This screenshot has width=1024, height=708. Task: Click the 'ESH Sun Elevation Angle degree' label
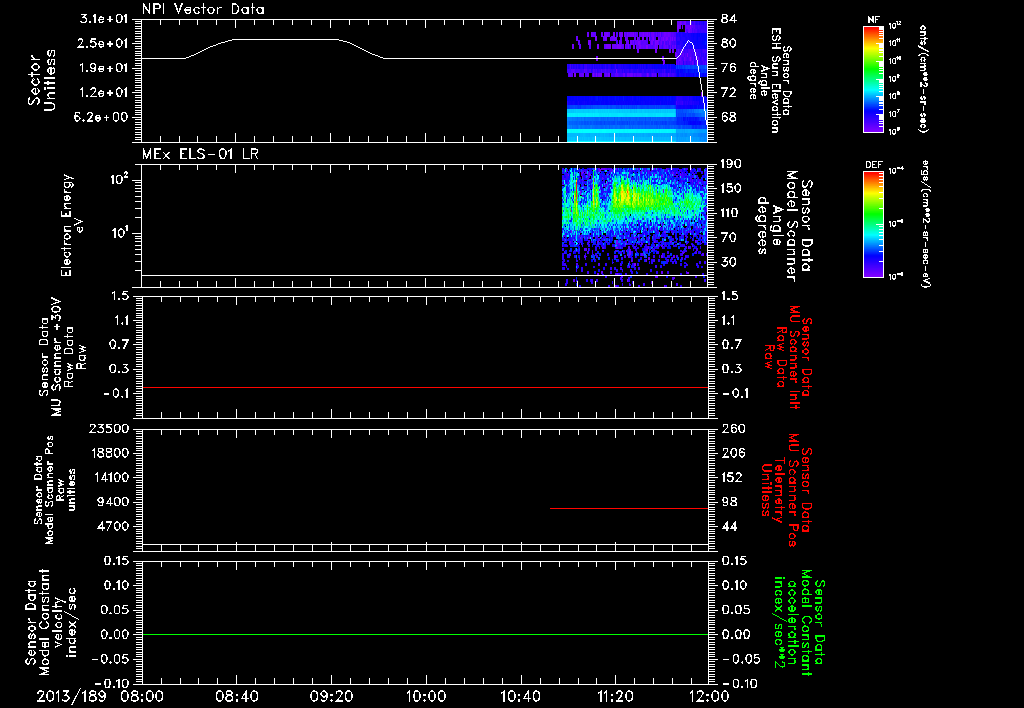point(771,80)
